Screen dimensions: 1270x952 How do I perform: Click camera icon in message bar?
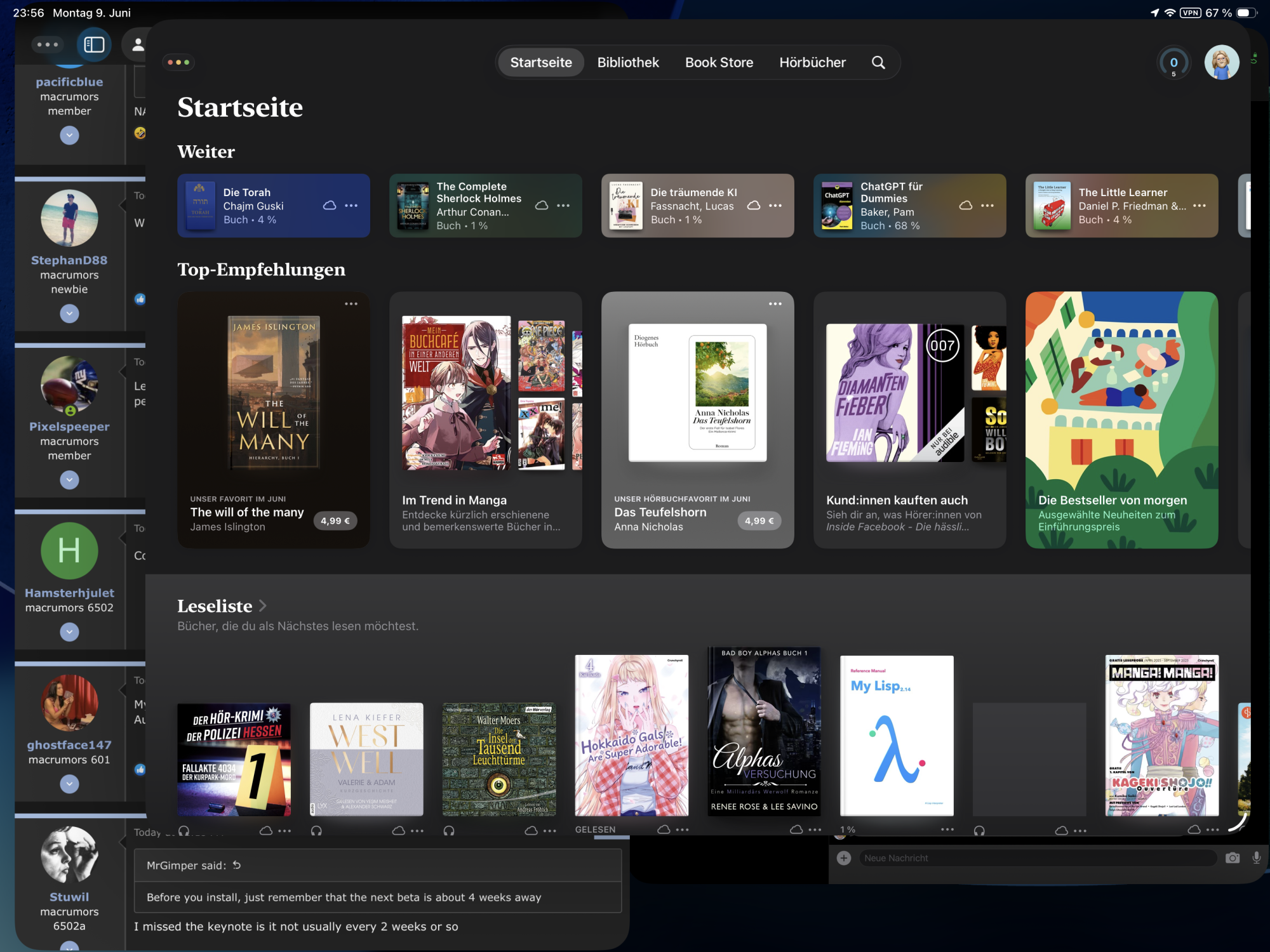(1233, 858)
